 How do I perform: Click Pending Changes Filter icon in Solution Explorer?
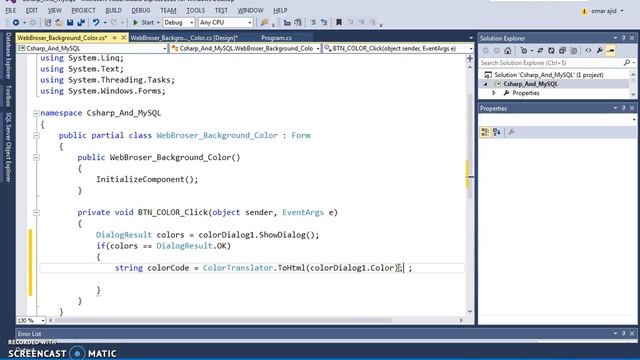(524, 51)
